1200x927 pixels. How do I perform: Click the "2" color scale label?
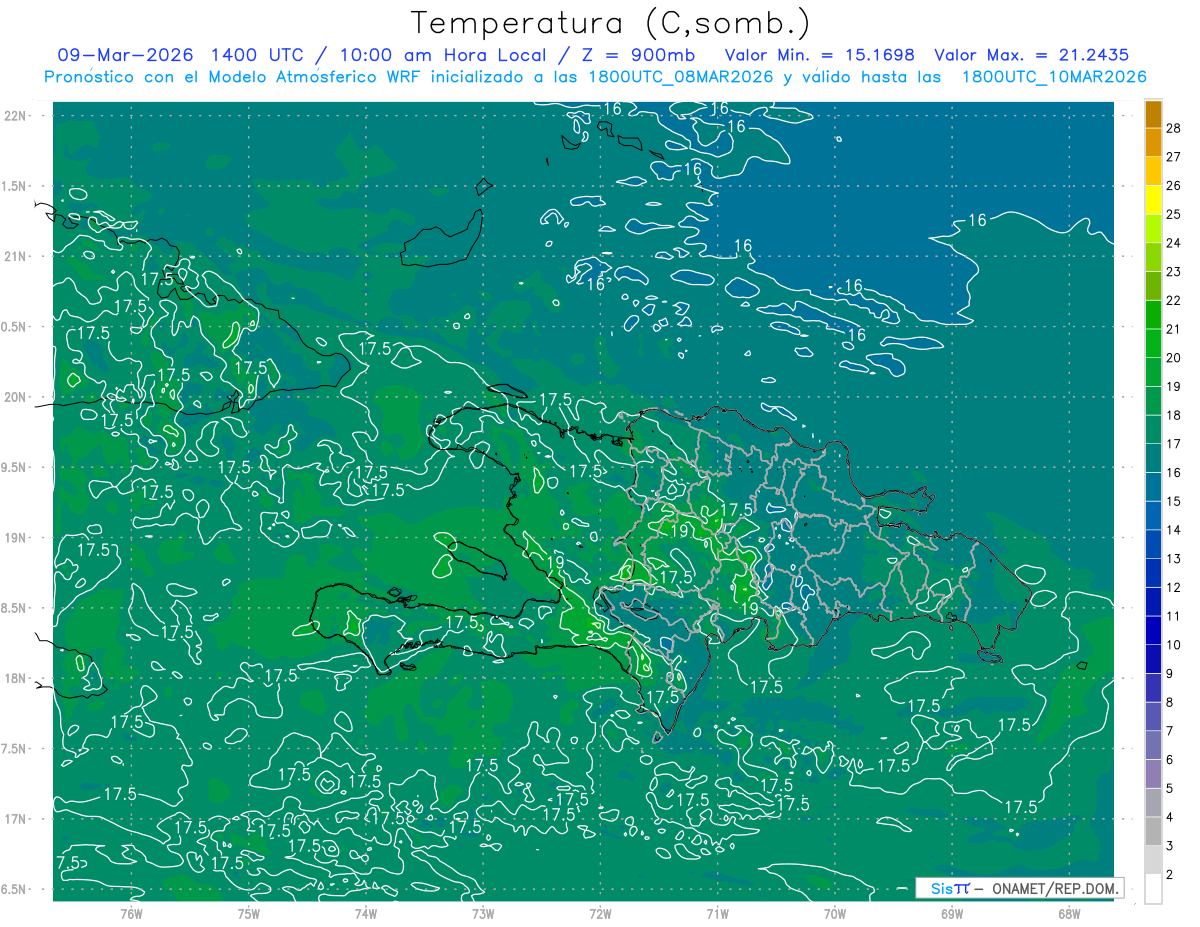coord(1170,875)
